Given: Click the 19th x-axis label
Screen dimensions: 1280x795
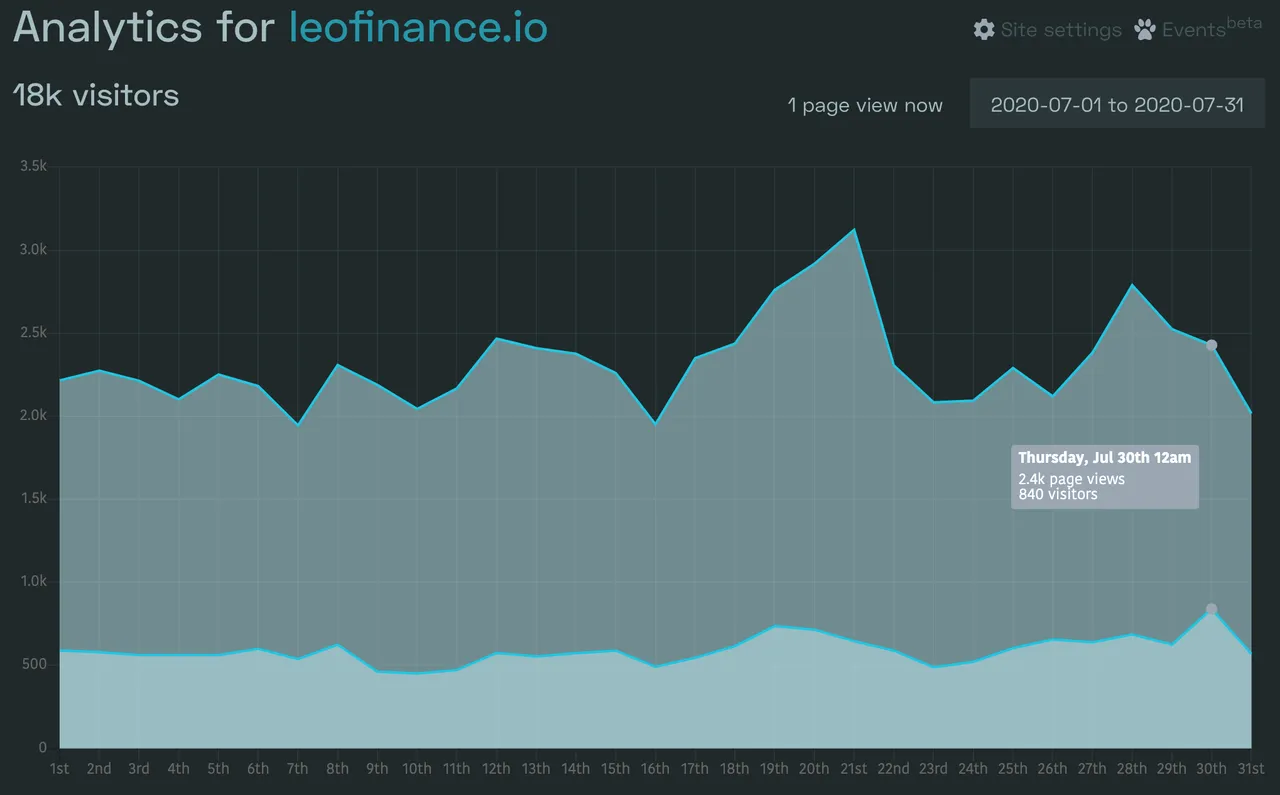Looking at the screenshot, I should click(x=774, y=768).
